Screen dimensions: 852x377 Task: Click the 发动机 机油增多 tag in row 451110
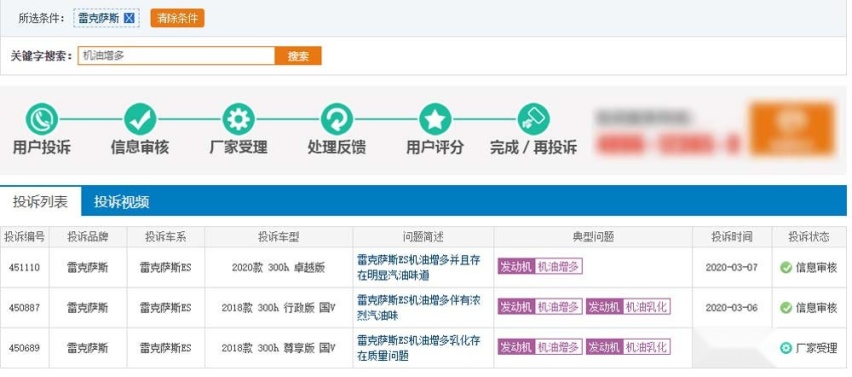click(540, 267)
